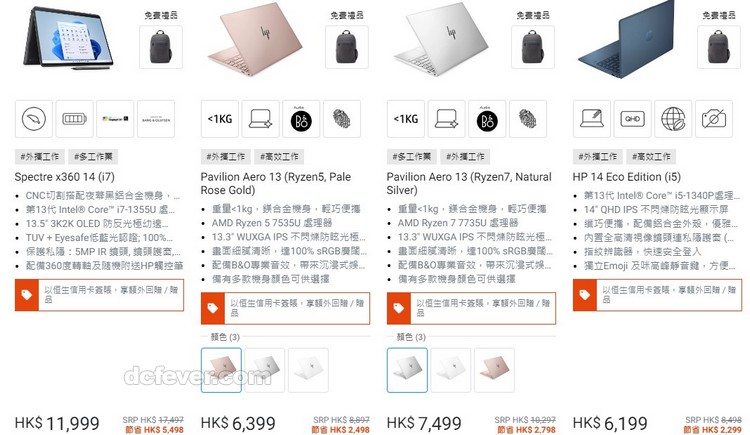Click the QHD display icon

(x=633, y=119)
